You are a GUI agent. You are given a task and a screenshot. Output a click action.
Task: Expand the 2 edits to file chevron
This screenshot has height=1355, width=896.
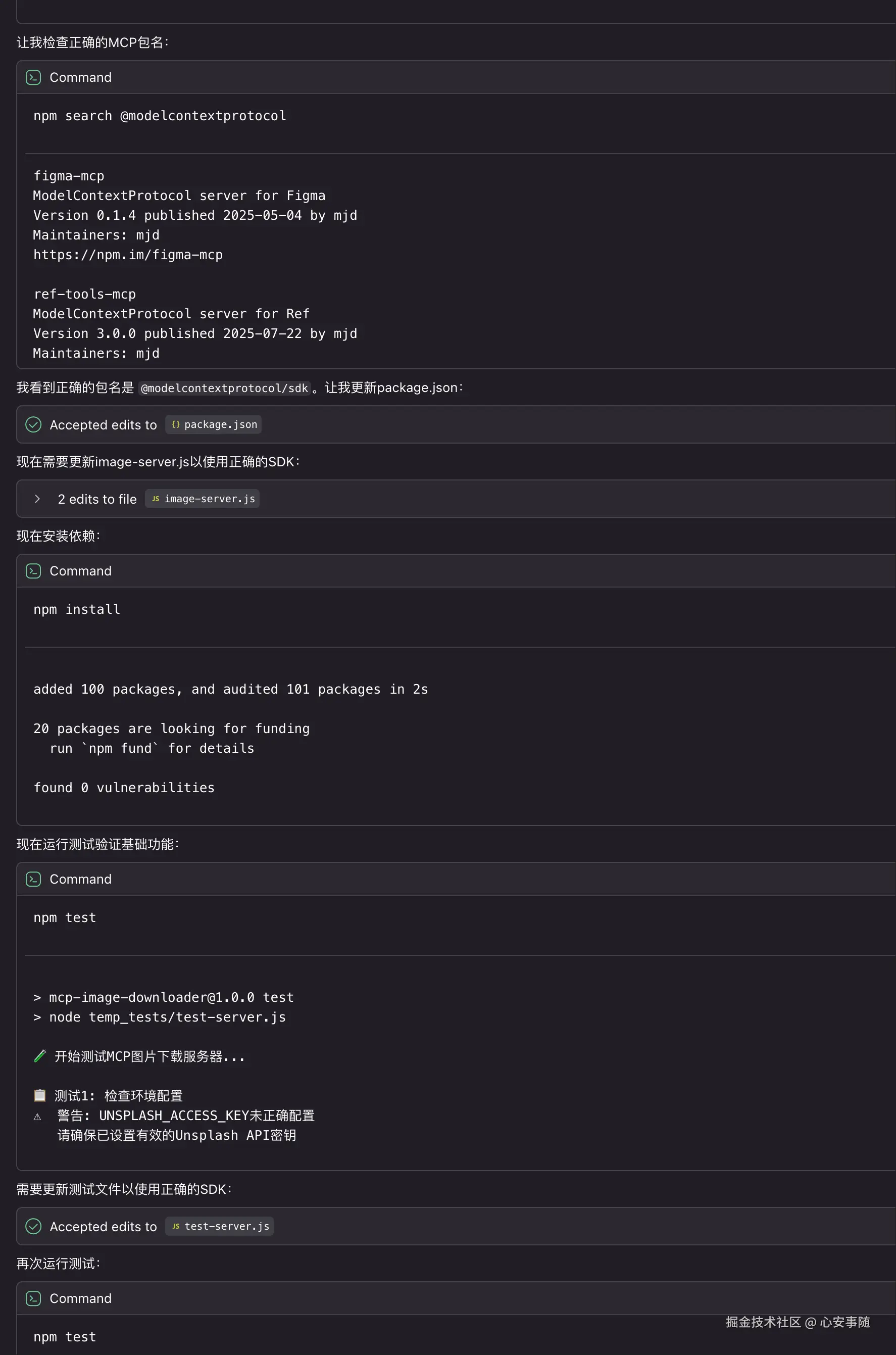pyautogui.click(x=37, y=499)
